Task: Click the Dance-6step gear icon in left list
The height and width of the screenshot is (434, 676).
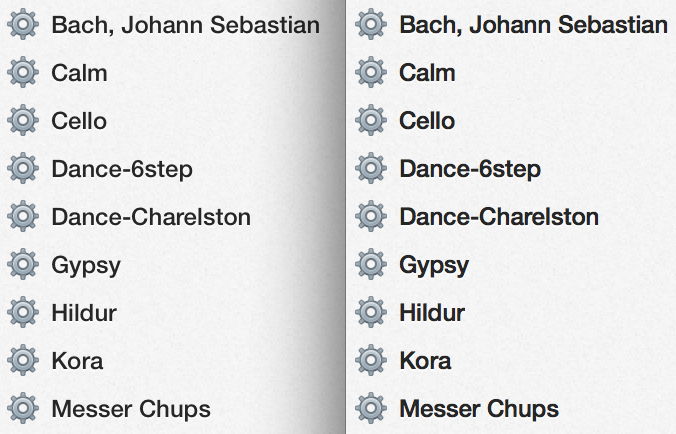Action: click(23, 168)
